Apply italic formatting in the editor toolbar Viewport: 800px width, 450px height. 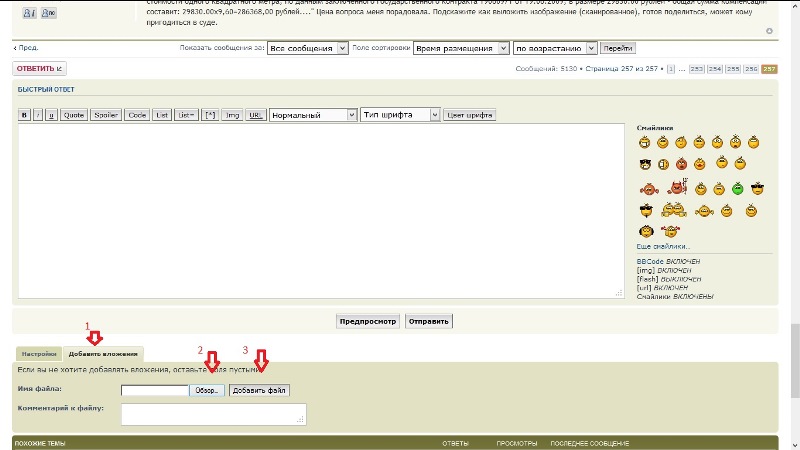[x=38, y=115]
